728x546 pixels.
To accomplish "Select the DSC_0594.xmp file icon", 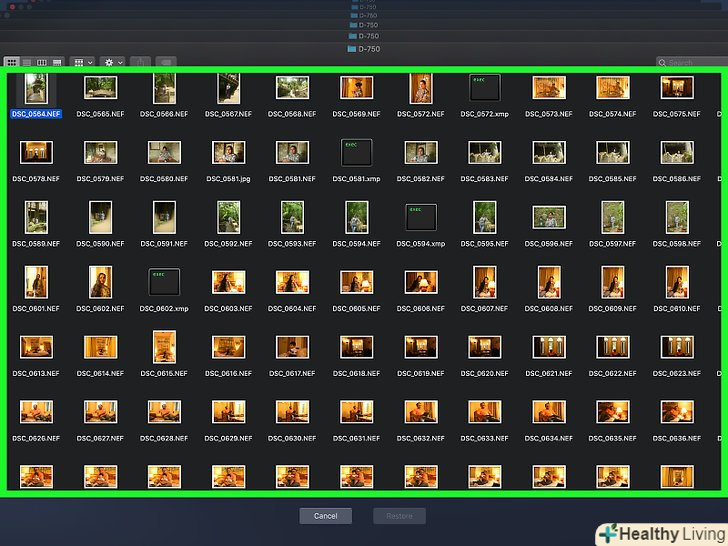I will point(420,217).
